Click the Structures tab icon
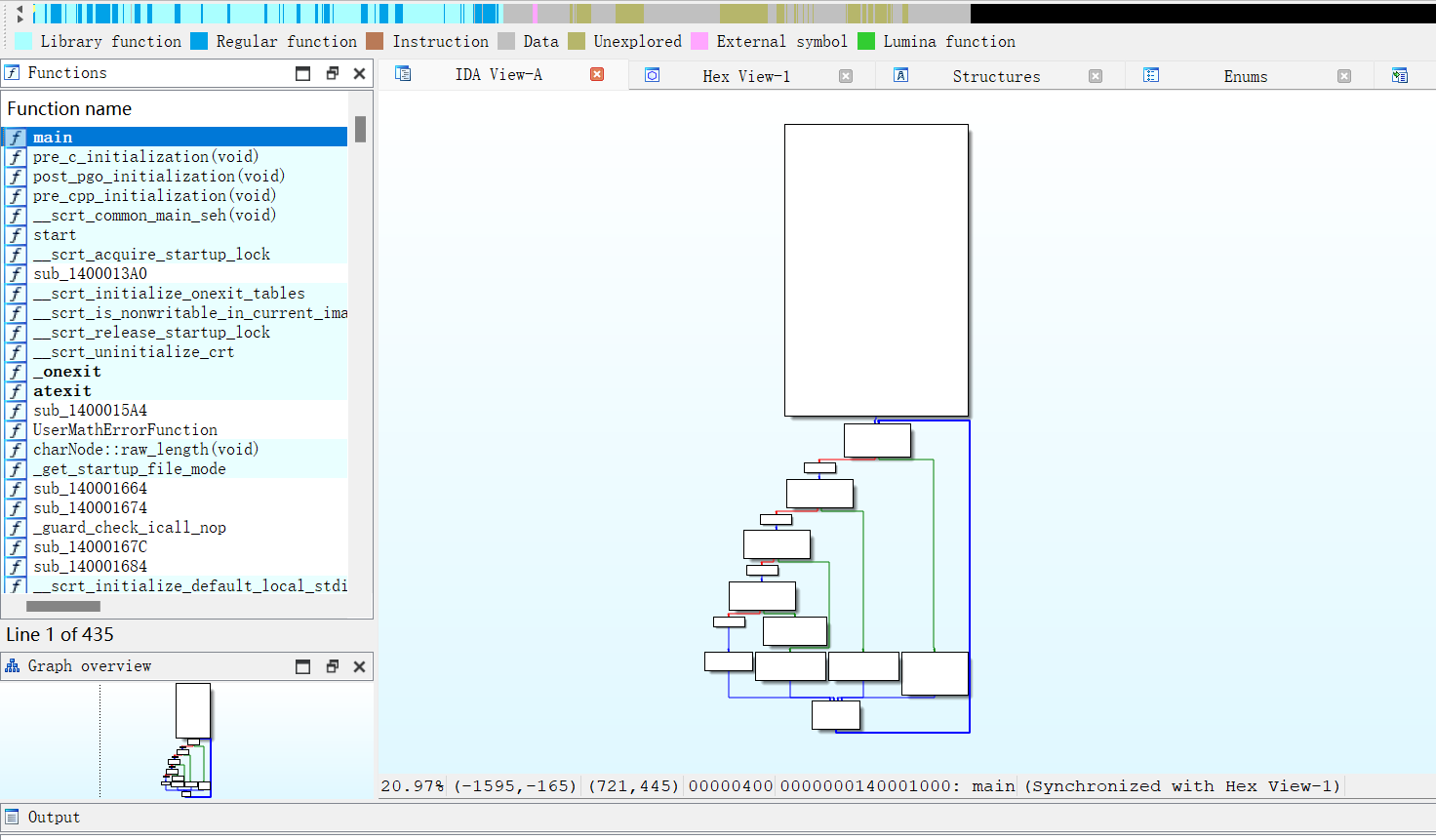Viewport: 1436px width, 840px height. pos(901,75)
